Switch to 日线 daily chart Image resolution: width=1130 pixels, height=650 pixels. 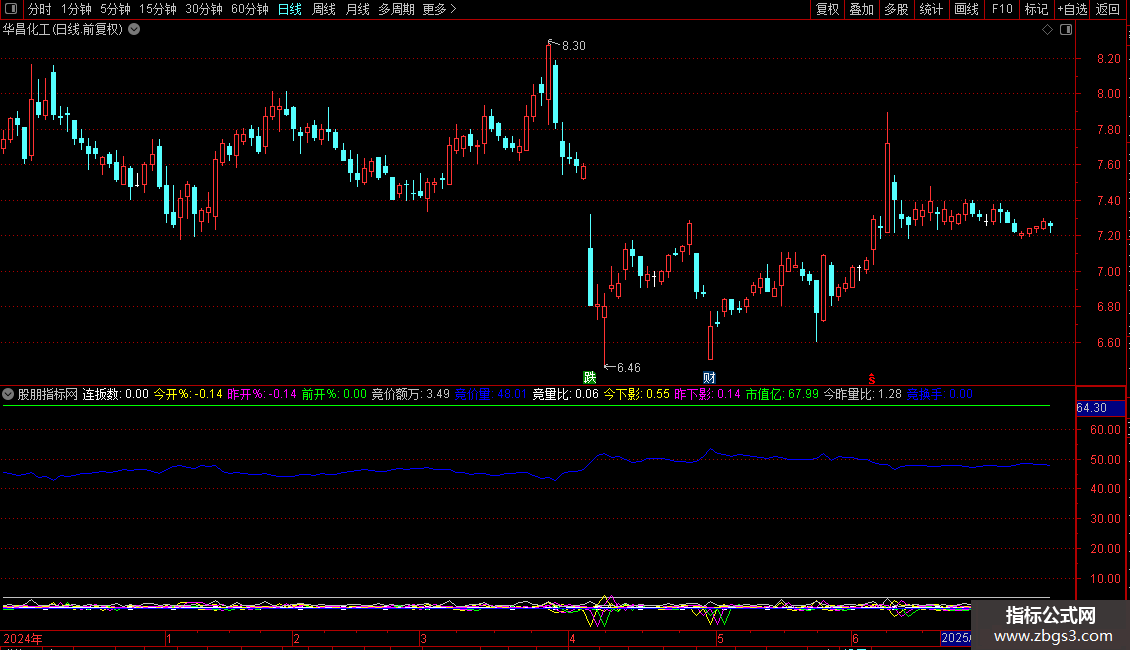(x=290, y=9)
